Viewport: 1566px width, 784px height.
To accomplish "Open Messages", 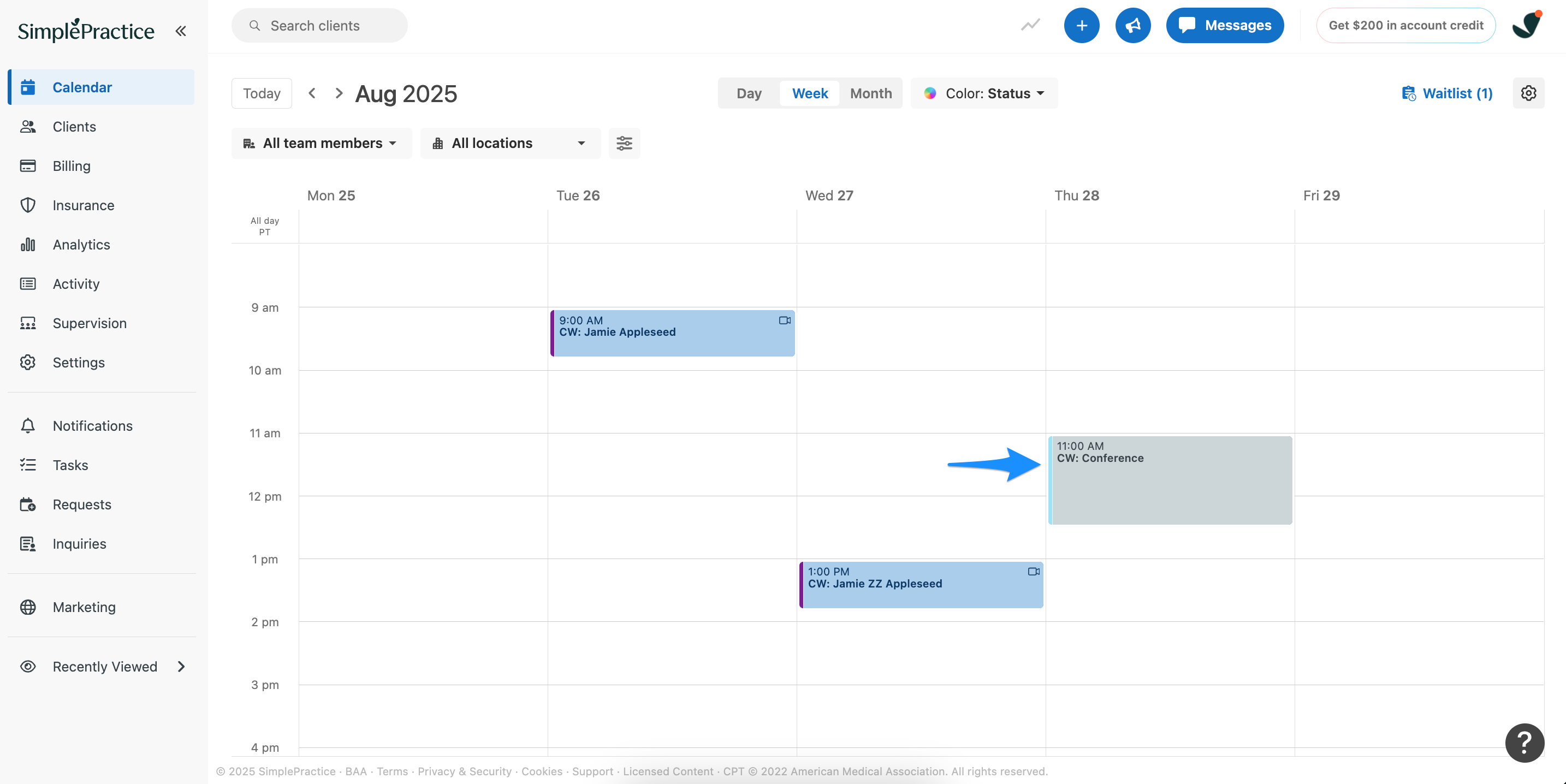I will [x=1225, y=26].
